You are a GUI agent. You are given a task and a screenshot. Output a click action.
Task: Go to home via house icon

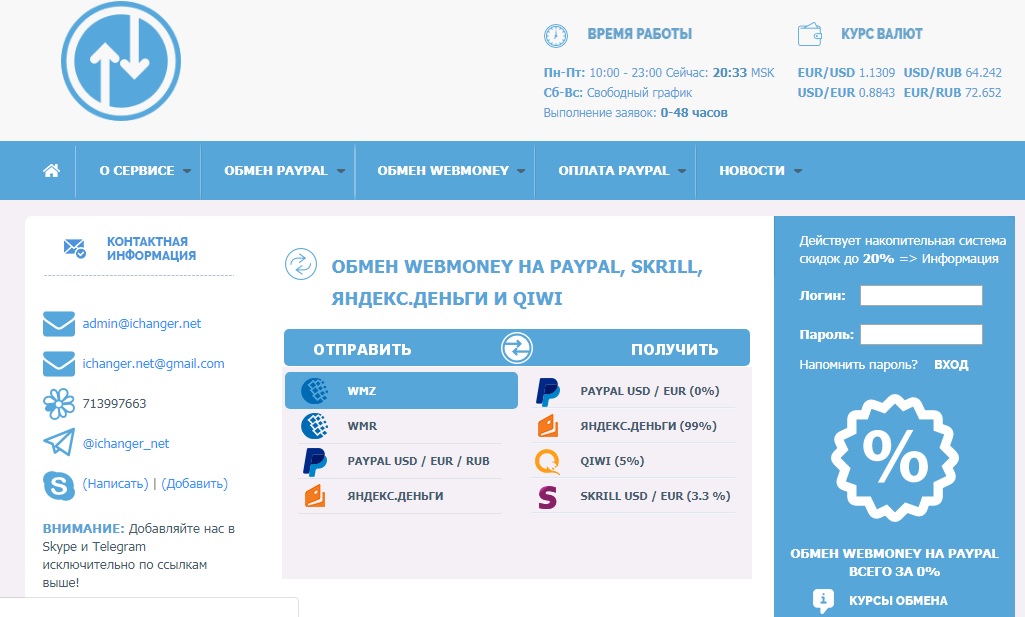coord(51,171)
